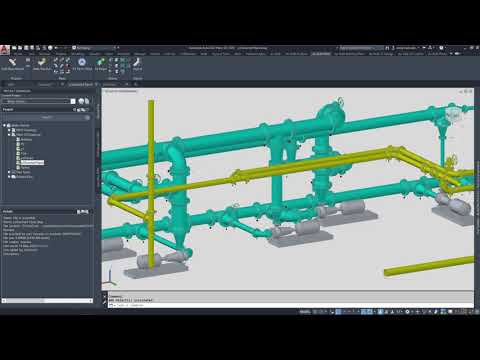Viewport: 480px width, 360px height.
Task: Click the MODEL button in the status bar
Action: tap(305, 312)
